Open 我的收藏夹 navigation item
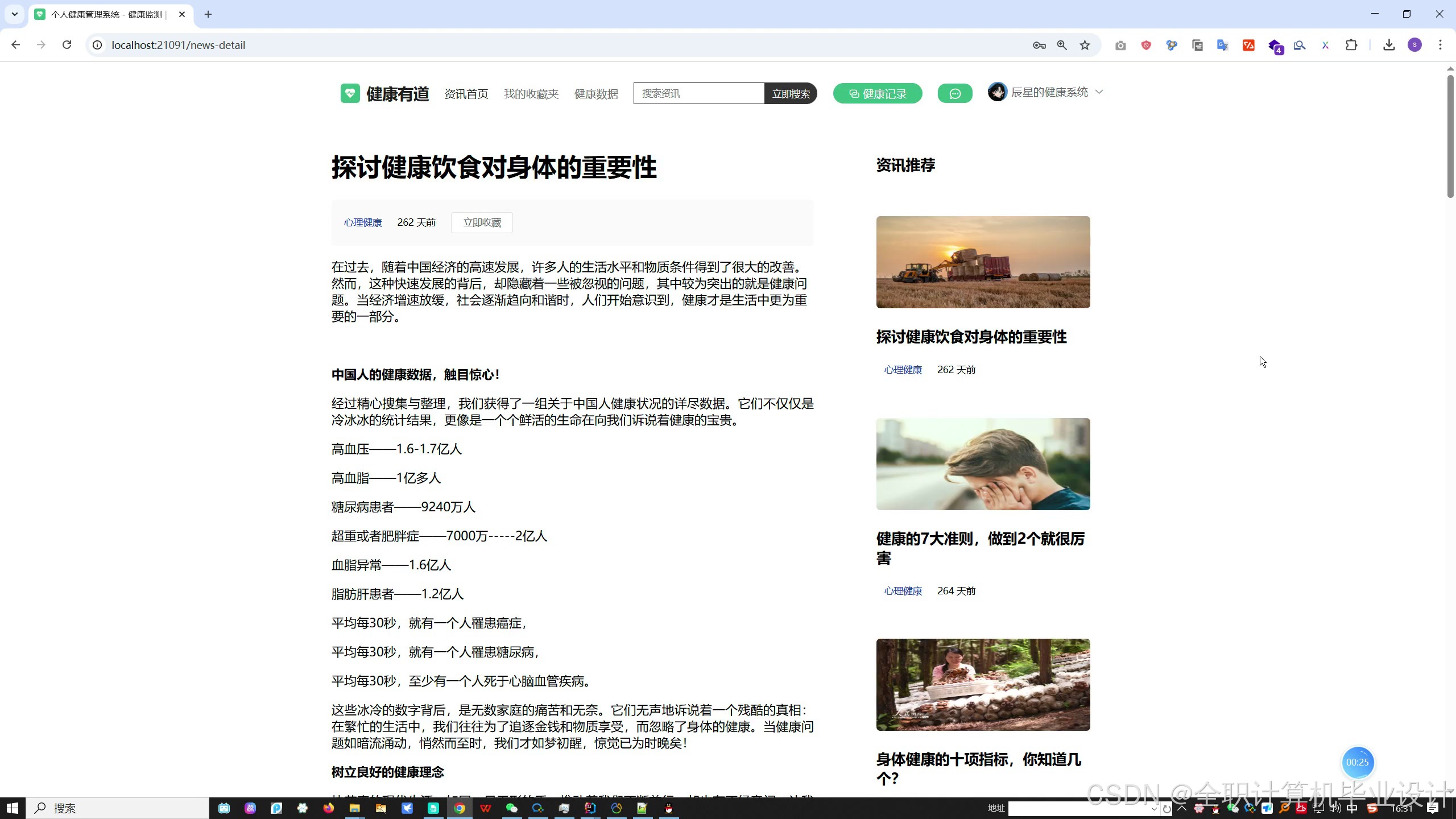 click(531, 94)
